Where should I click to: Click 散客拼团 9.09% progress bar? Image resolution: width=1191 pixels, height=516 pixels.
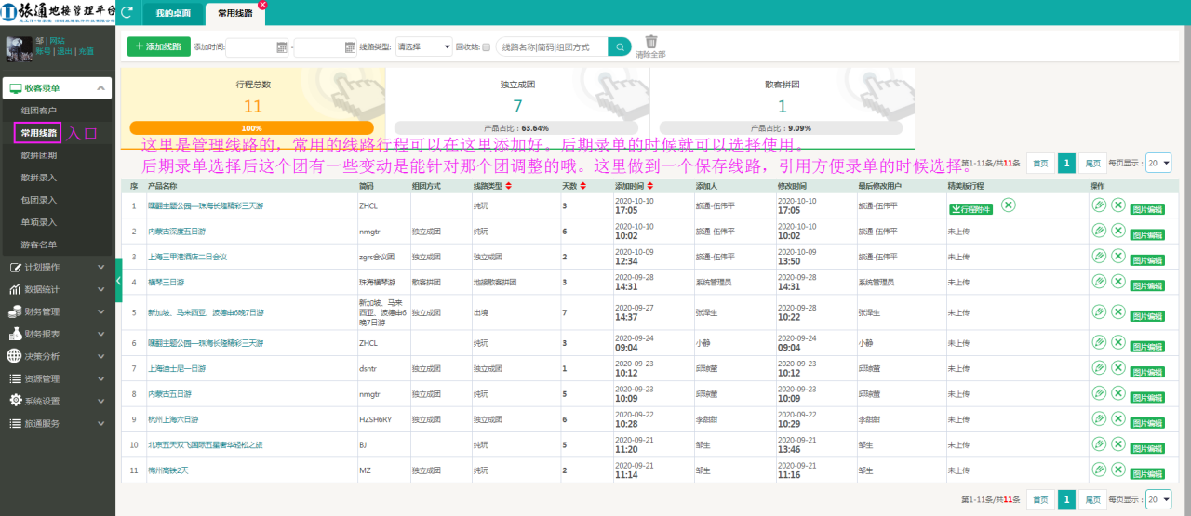[x=781, y=128]
